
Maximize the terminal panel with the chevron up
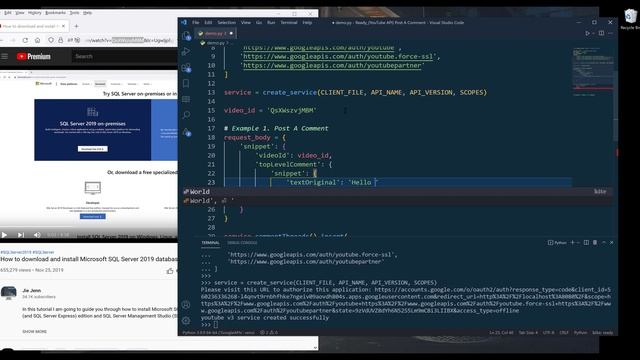(x=604, y=242)
